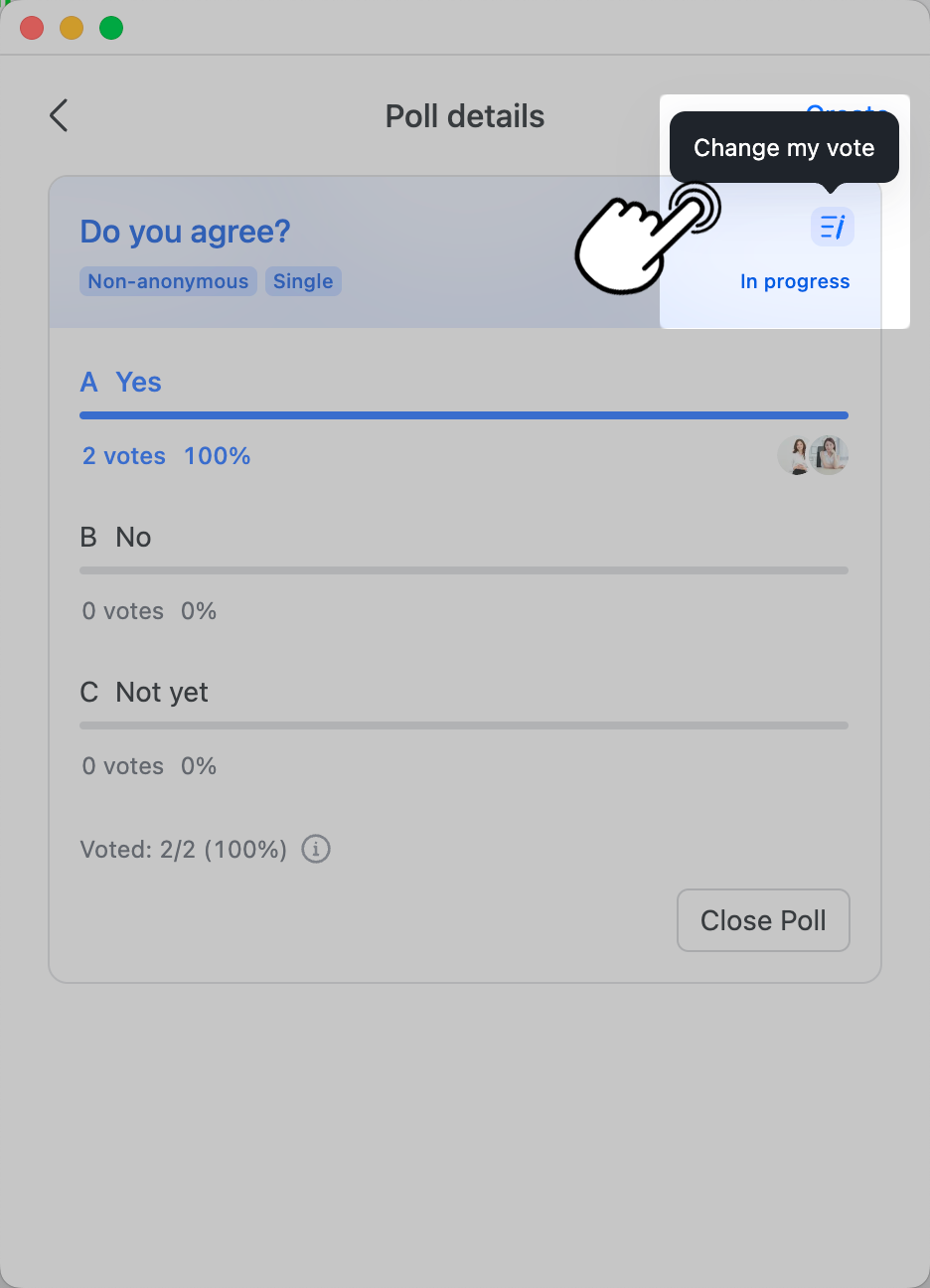Click the pencil-and-lines poll edit icon

(x=832, y=227)
